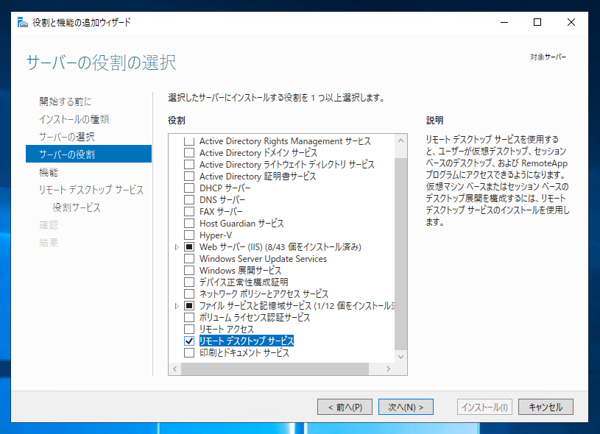Click the wizard icon in the title bar
The height and width of the screenshot is (434, 600).
click(23, 22)
